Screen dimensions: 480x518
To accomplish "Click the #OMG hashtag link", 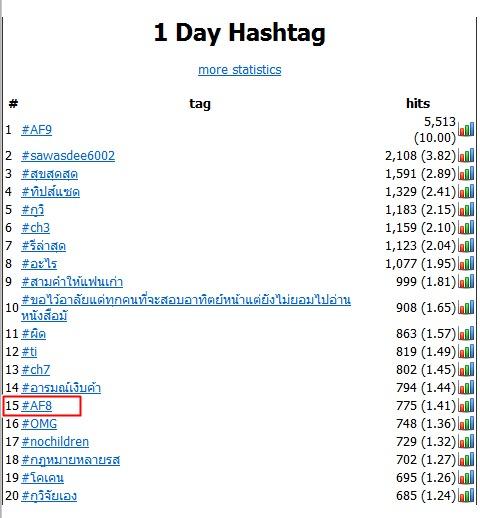I will tap(39, 423).
